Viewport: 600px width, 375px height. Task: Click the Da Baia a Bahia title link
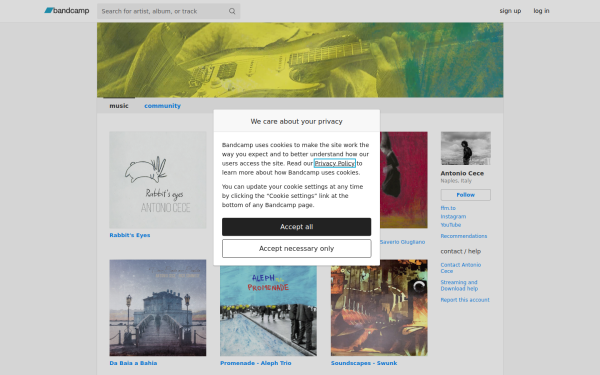(133, 363)
